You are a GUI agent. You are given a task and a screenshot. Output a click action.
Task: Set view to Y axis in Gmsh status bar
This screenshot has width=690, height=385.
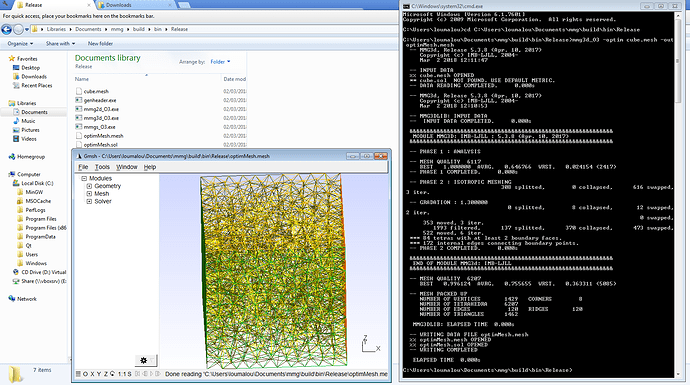click(99, 374)
